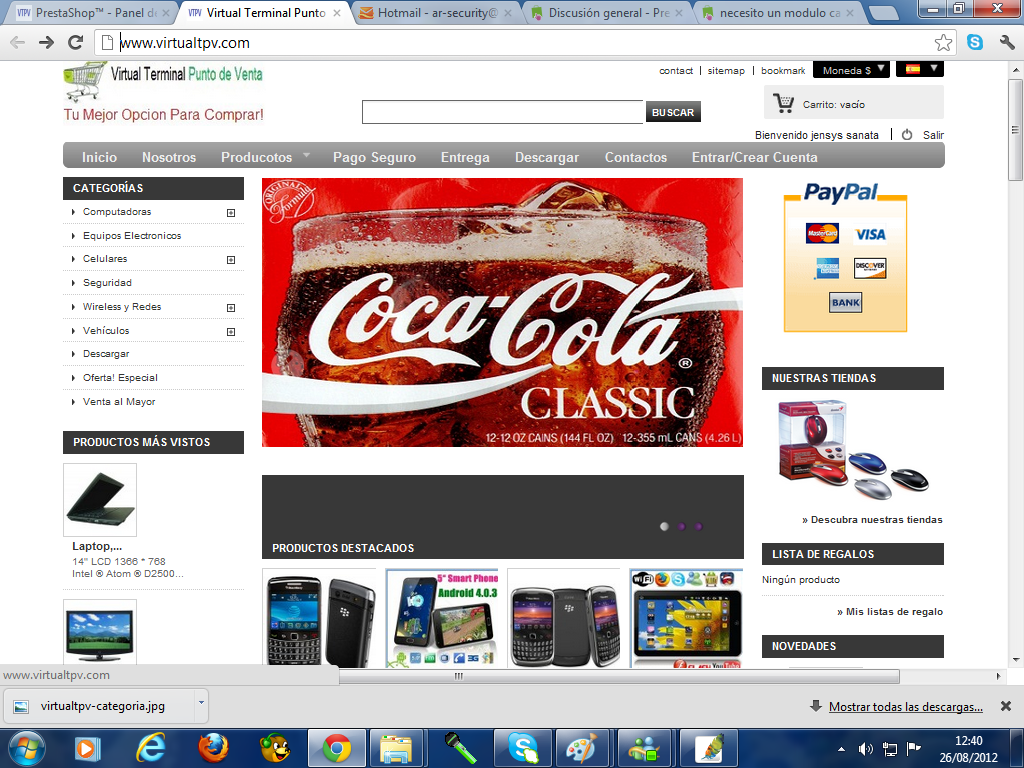The width and height of the screenshot is (1024, 768).
Task: Expand the Computadoras category
Action: click(231, 213)
